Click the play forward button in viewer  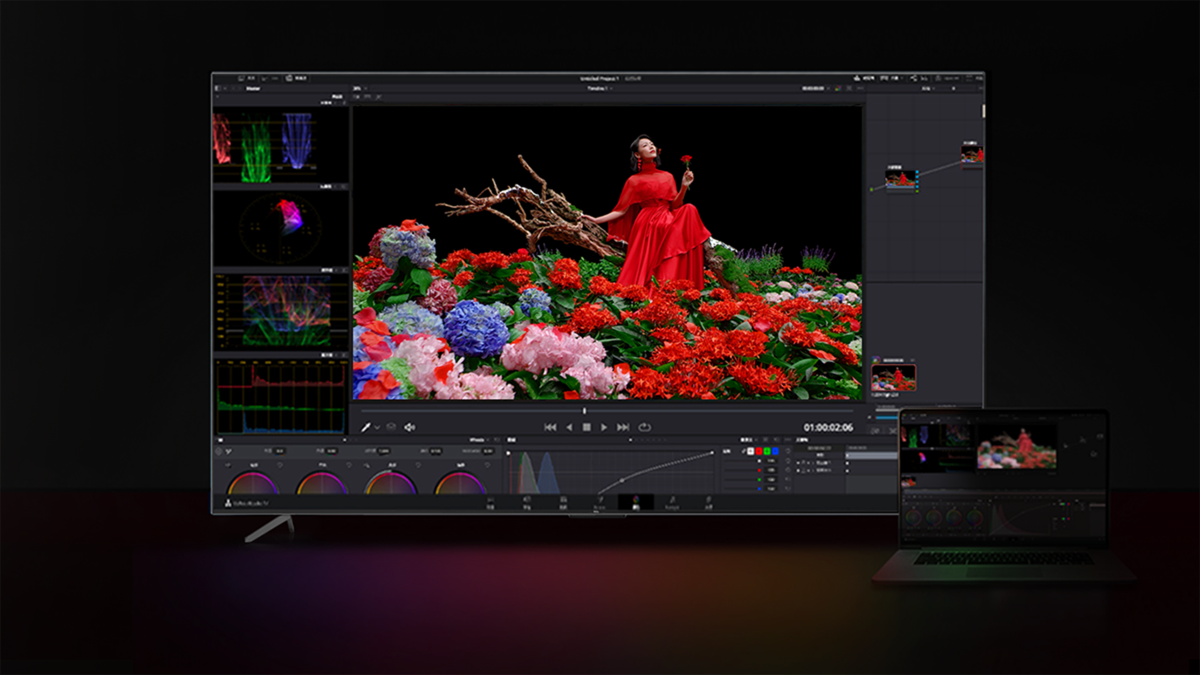[x=604, y=427]
